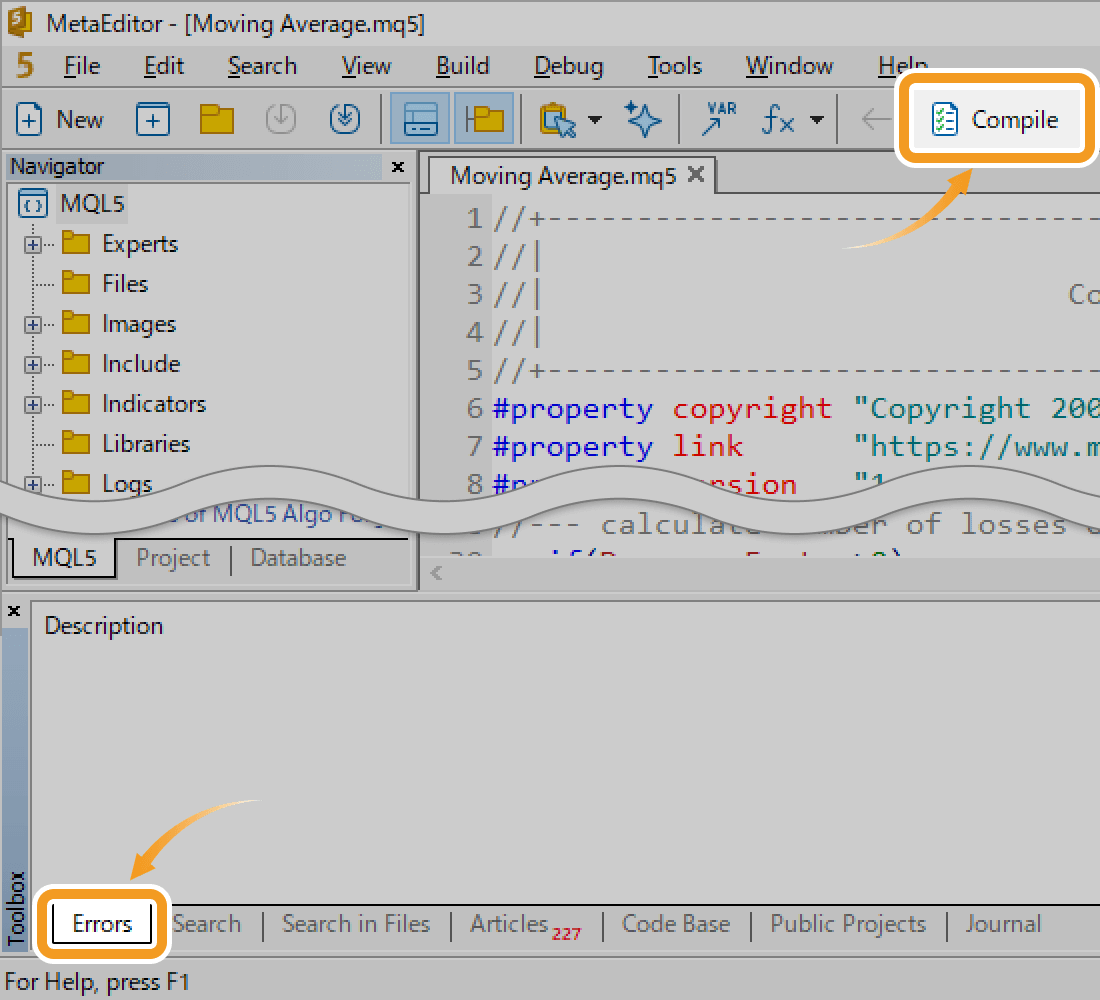Click the New file button

click(60, 120)
